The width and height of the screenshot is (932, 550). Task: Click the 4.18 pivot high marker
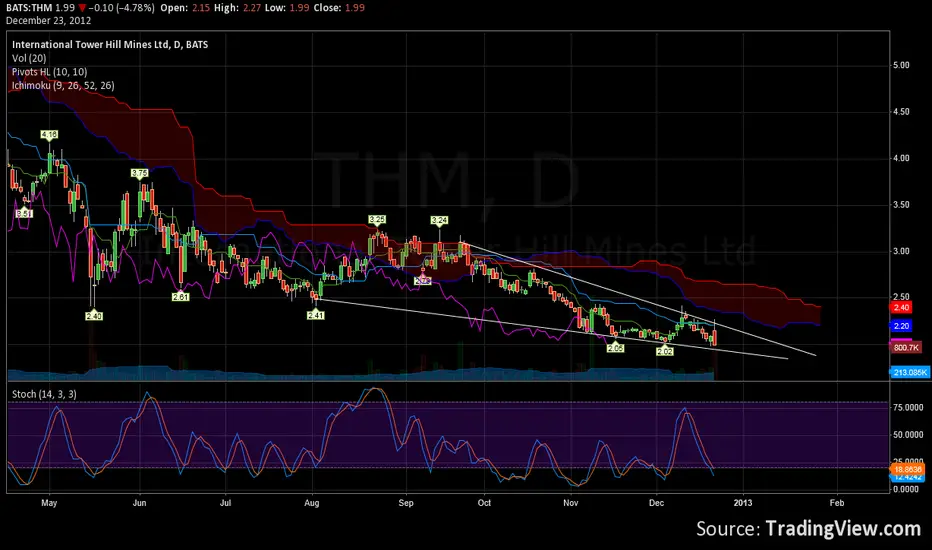pos(49,135)
